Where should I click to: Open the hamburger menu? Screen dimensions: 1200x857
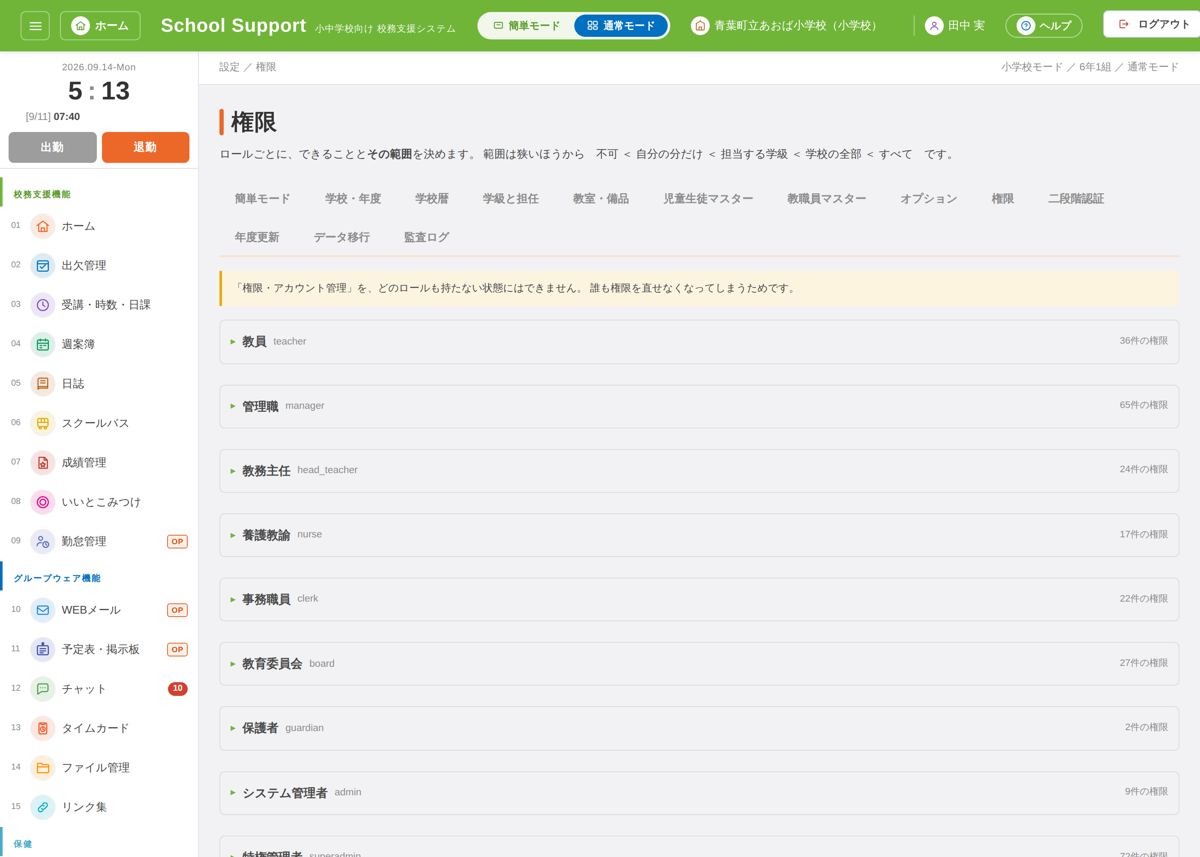pos(35,26)
